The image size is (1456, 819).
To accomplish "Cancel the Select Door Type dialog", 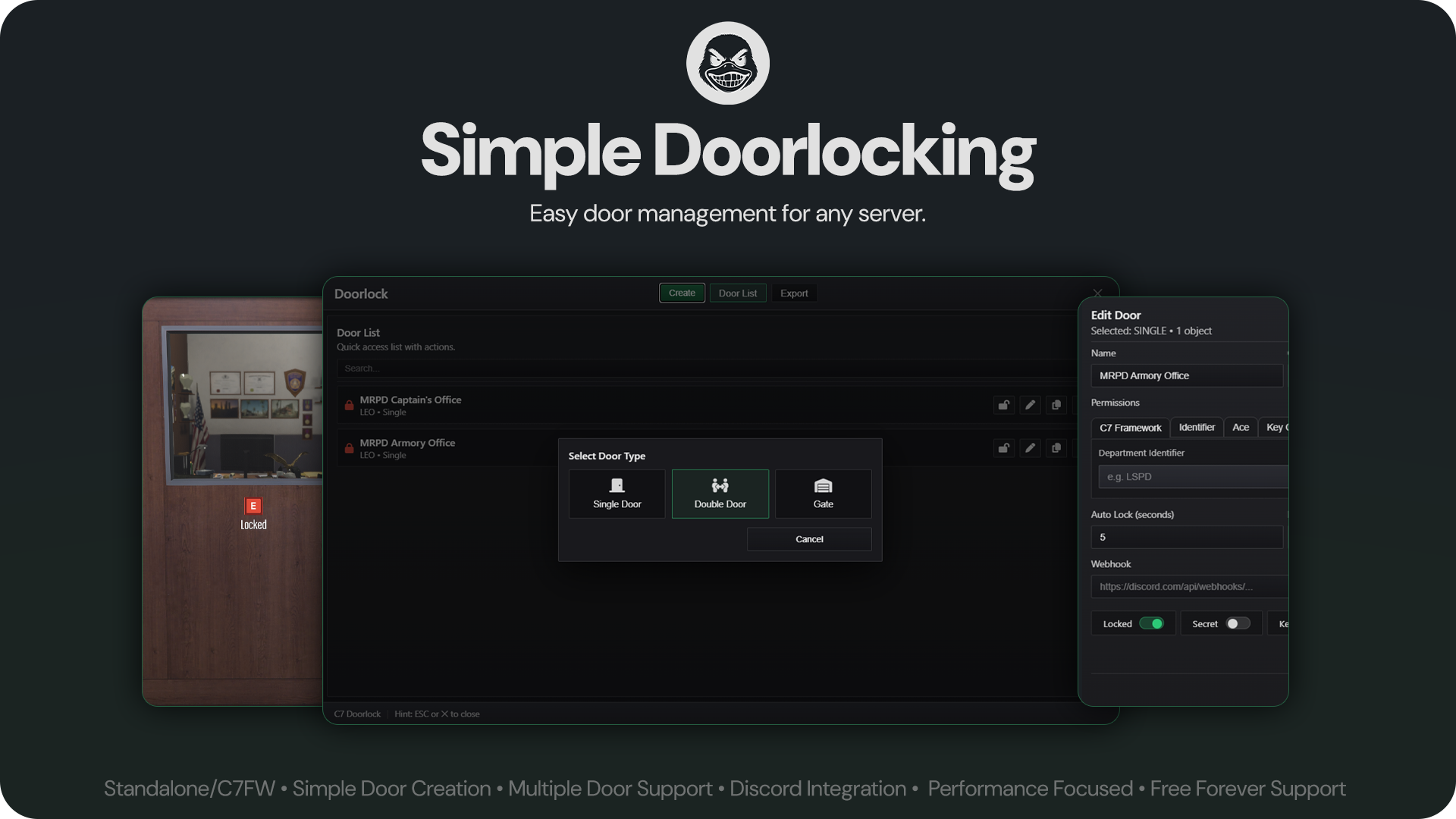I will point(809,539).
